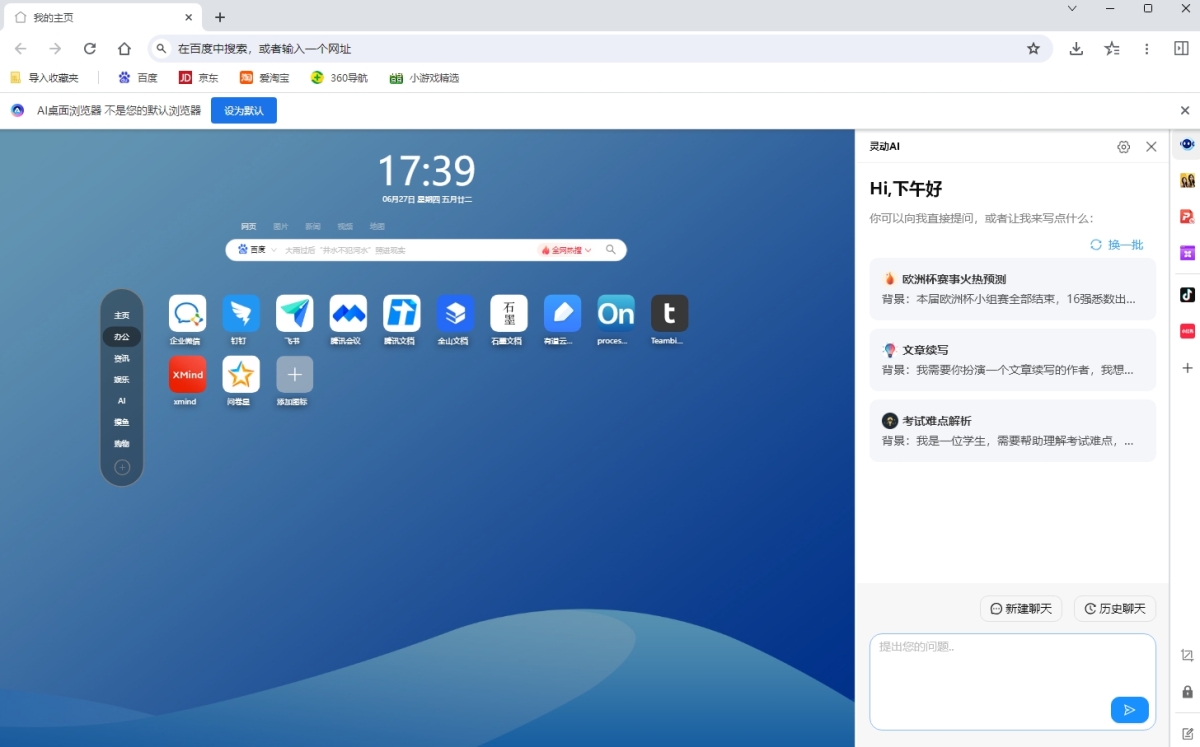This screenshot has width=1200, height=747.
Task: Click the 新建聊天 button
Action: click(x=1021, y=609)
